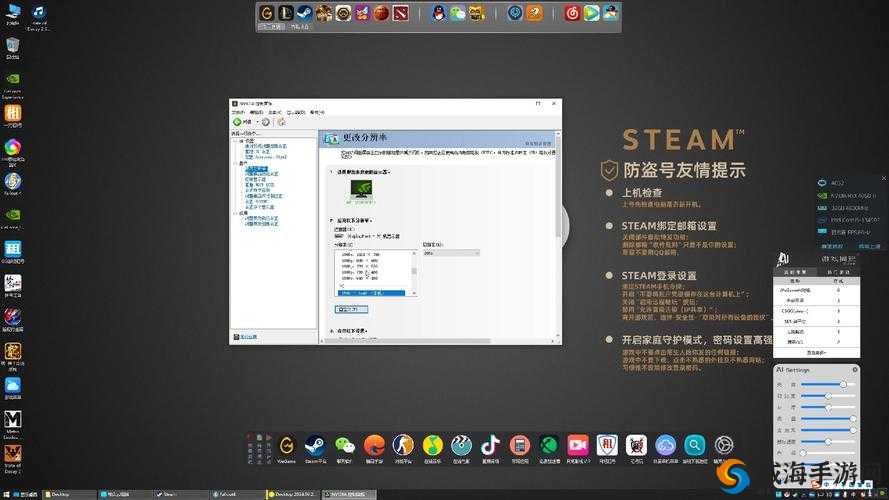The width and height of the screenshot is (889, 500).
Task: Open green WeChat bubble in top dock
Action: (458, 12)
